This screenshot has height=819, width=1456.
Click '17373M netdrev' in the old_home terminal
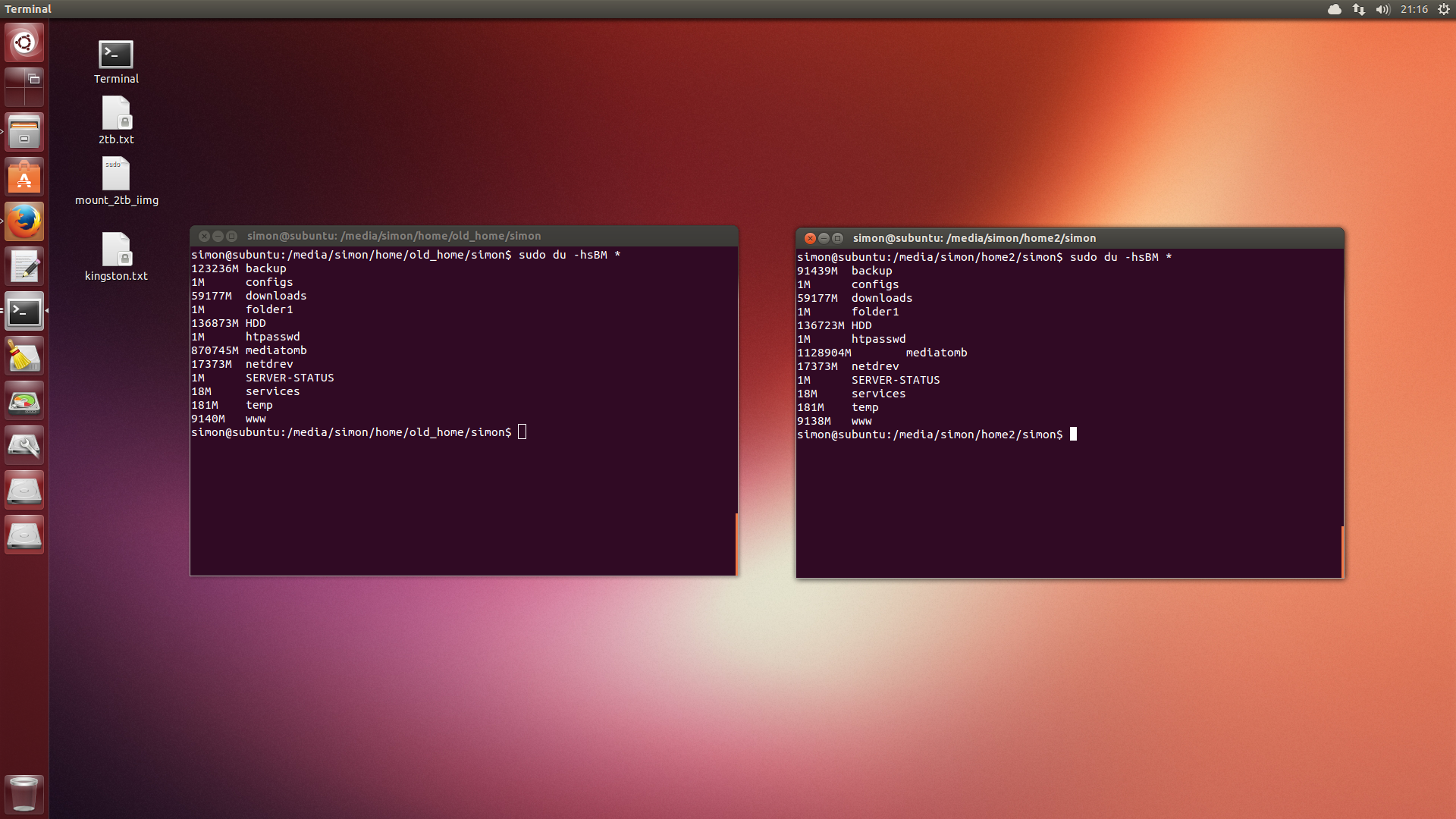pyautogui.click(x=242, y=364)
